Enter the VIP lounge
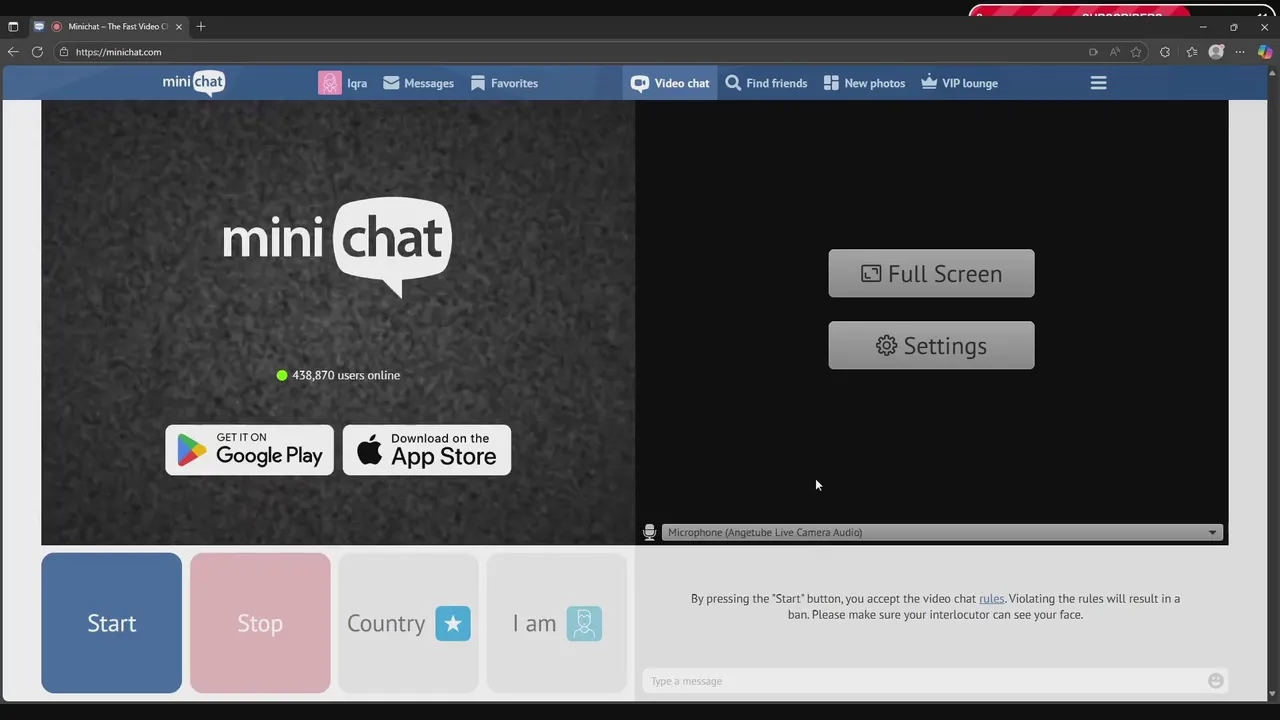The width and height of the screenshot is (1280, 720). 959,83
